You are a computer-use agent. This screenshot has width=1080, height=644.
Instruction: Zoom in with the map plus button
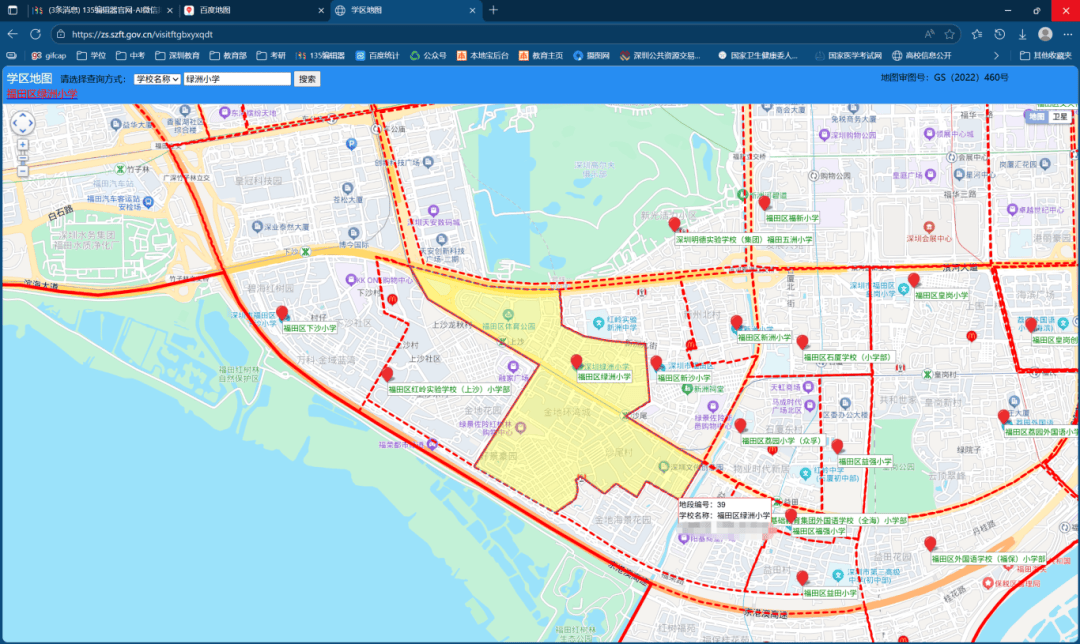click(x=22, y=145)
